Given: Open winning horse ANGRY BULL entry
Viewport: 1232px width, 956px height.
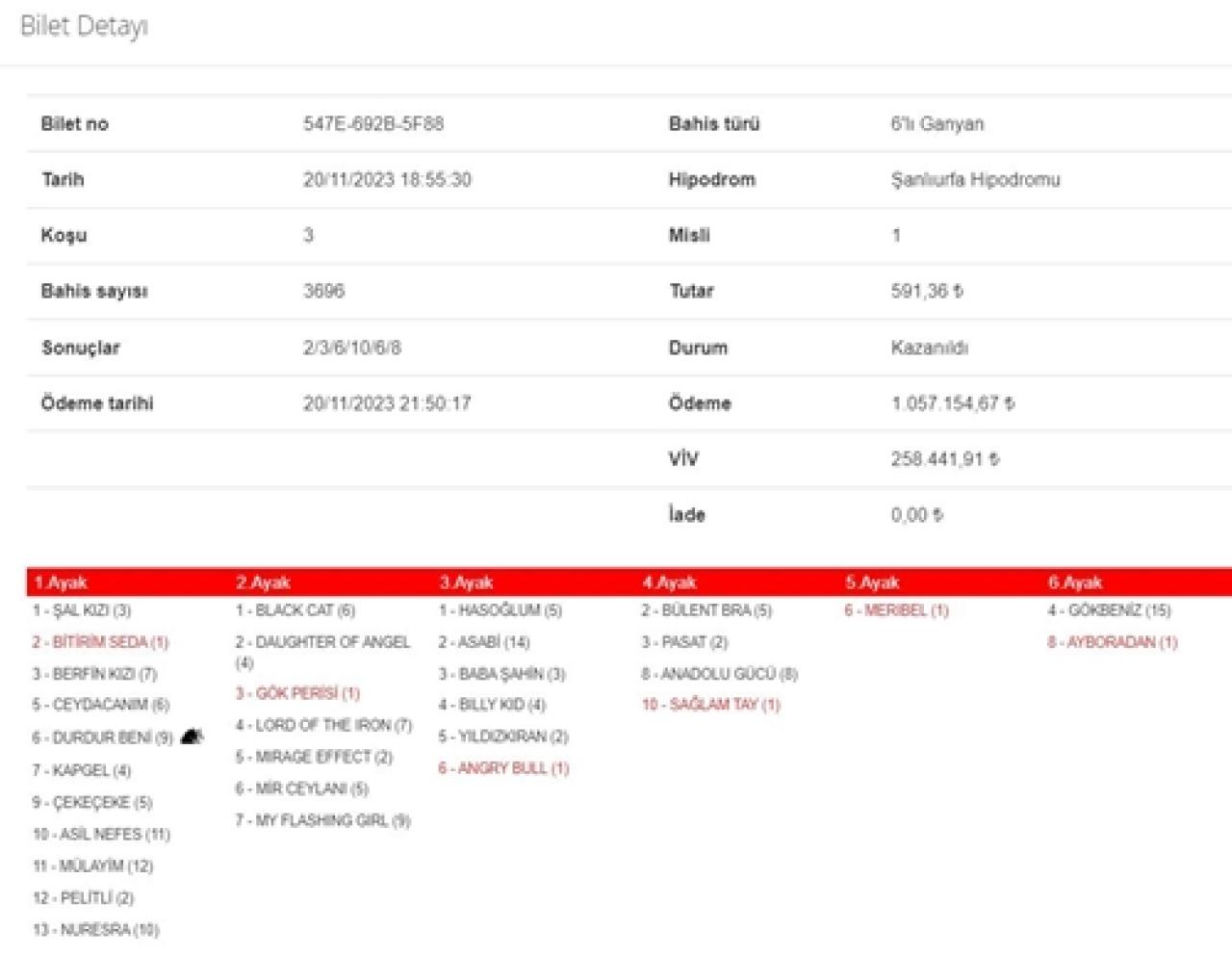Looking at the screenshot, I should click(503, 768).
